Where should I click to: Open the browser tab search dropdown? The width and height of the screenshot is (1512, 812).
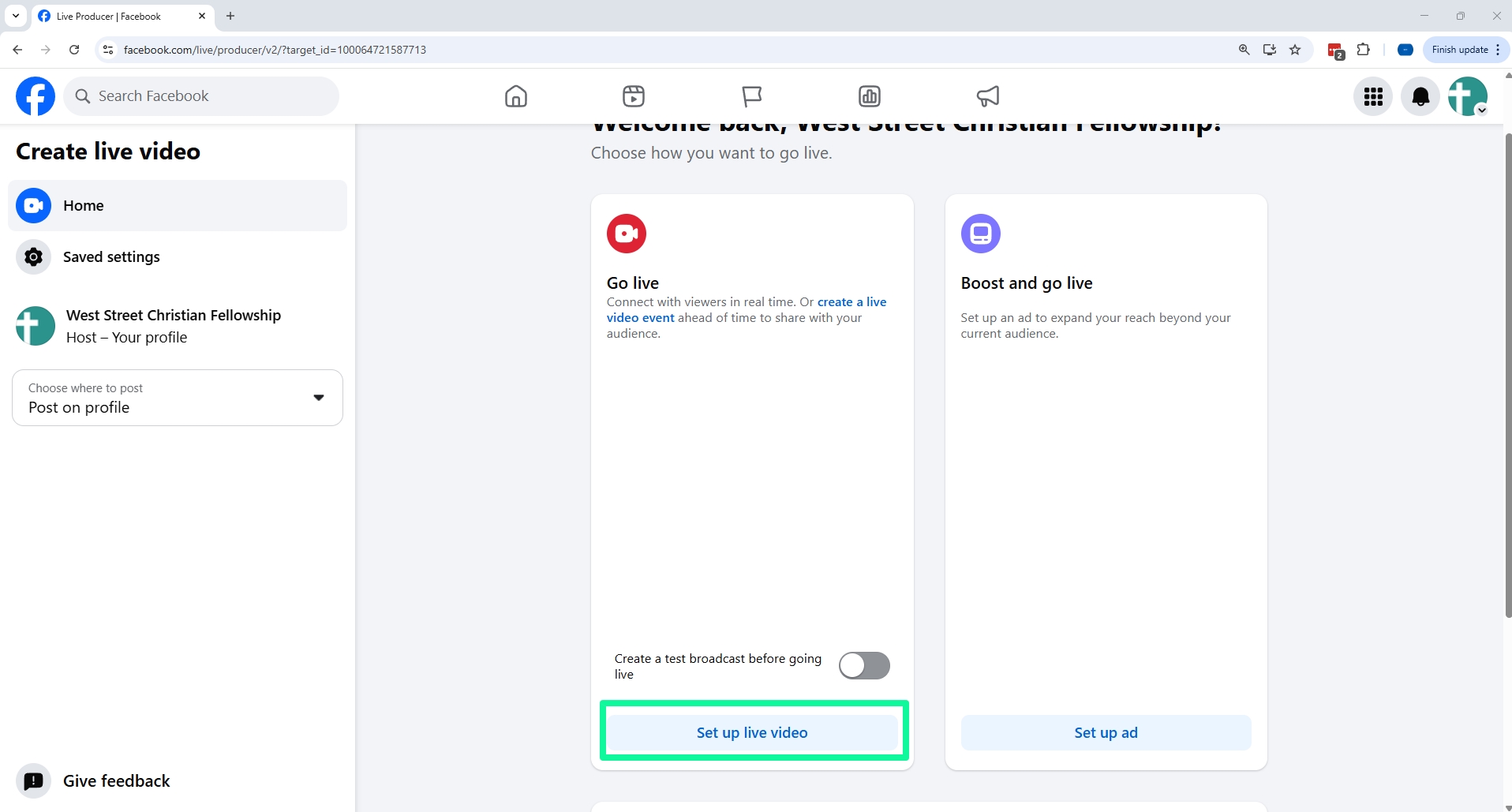pyautogui.click(x=16, y=16)
